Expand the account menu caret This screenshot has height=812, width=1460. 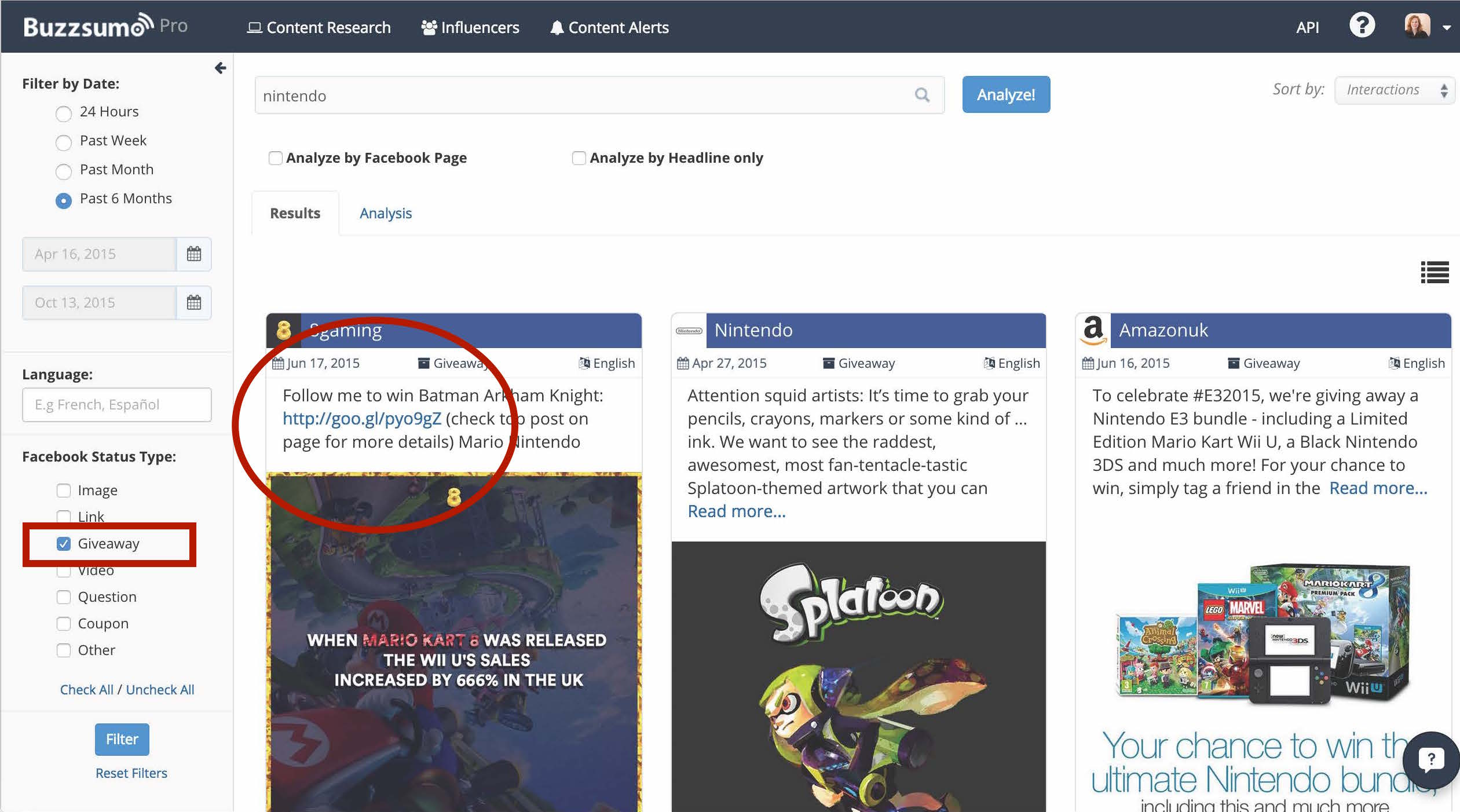click(1446, 27)
